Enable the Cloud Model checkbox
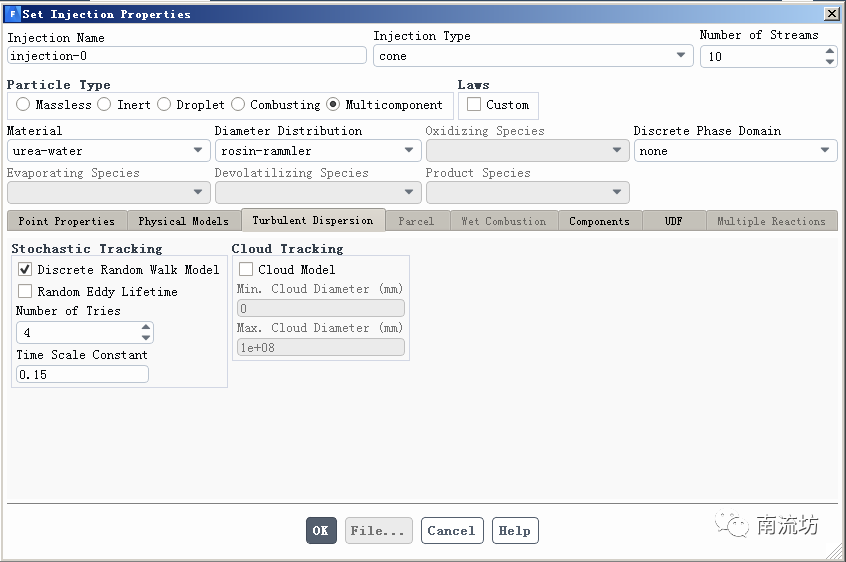This screenshot has width=846, height=562. click(x=246, y=270)
